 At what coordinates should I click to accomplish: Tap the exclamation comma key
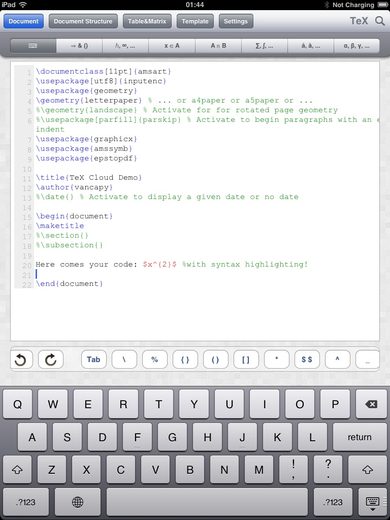tap(293, 469)
